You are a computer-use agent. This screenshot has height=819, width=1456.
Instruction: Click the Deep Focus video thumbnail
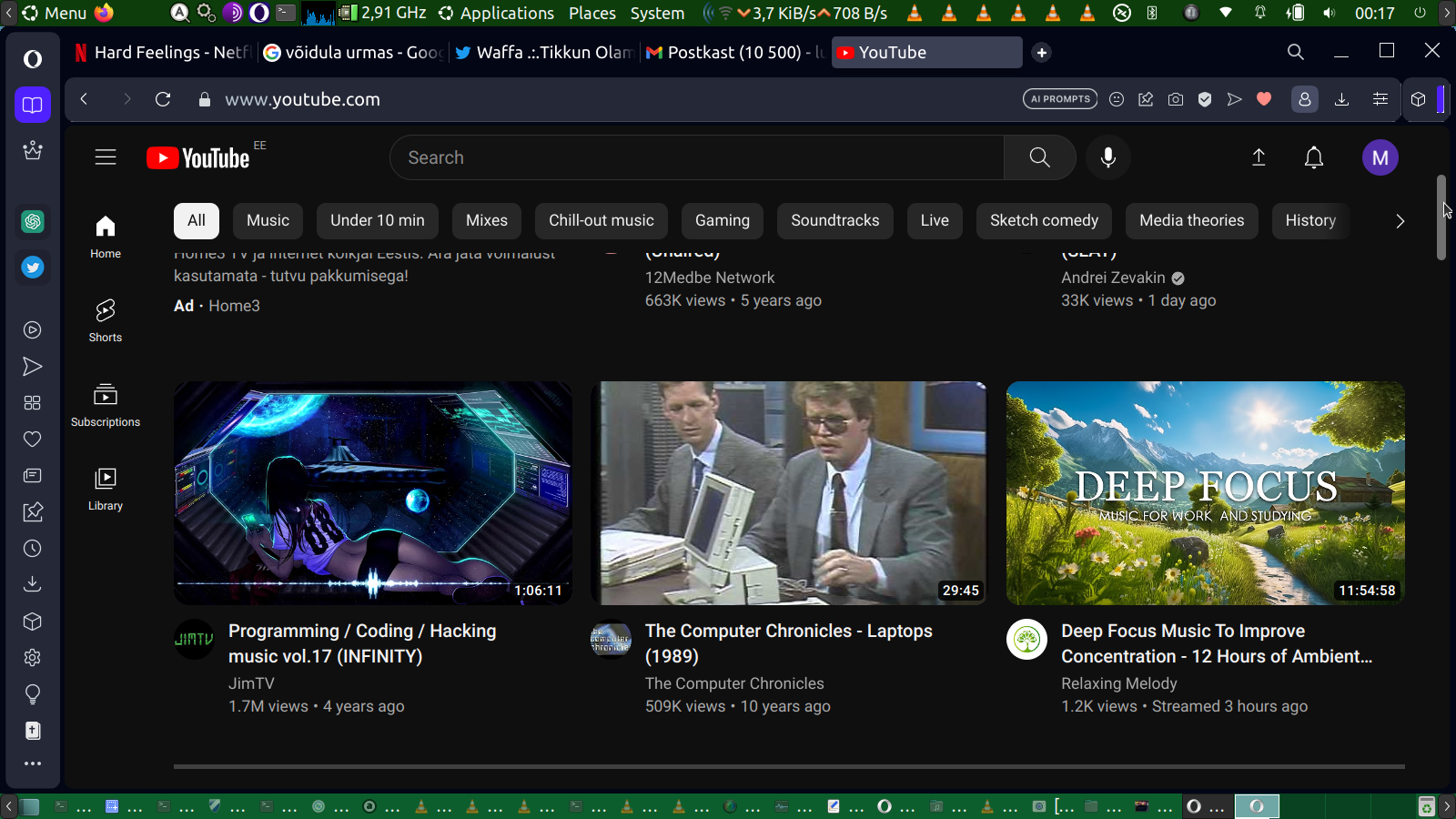tap(1205, 492)
